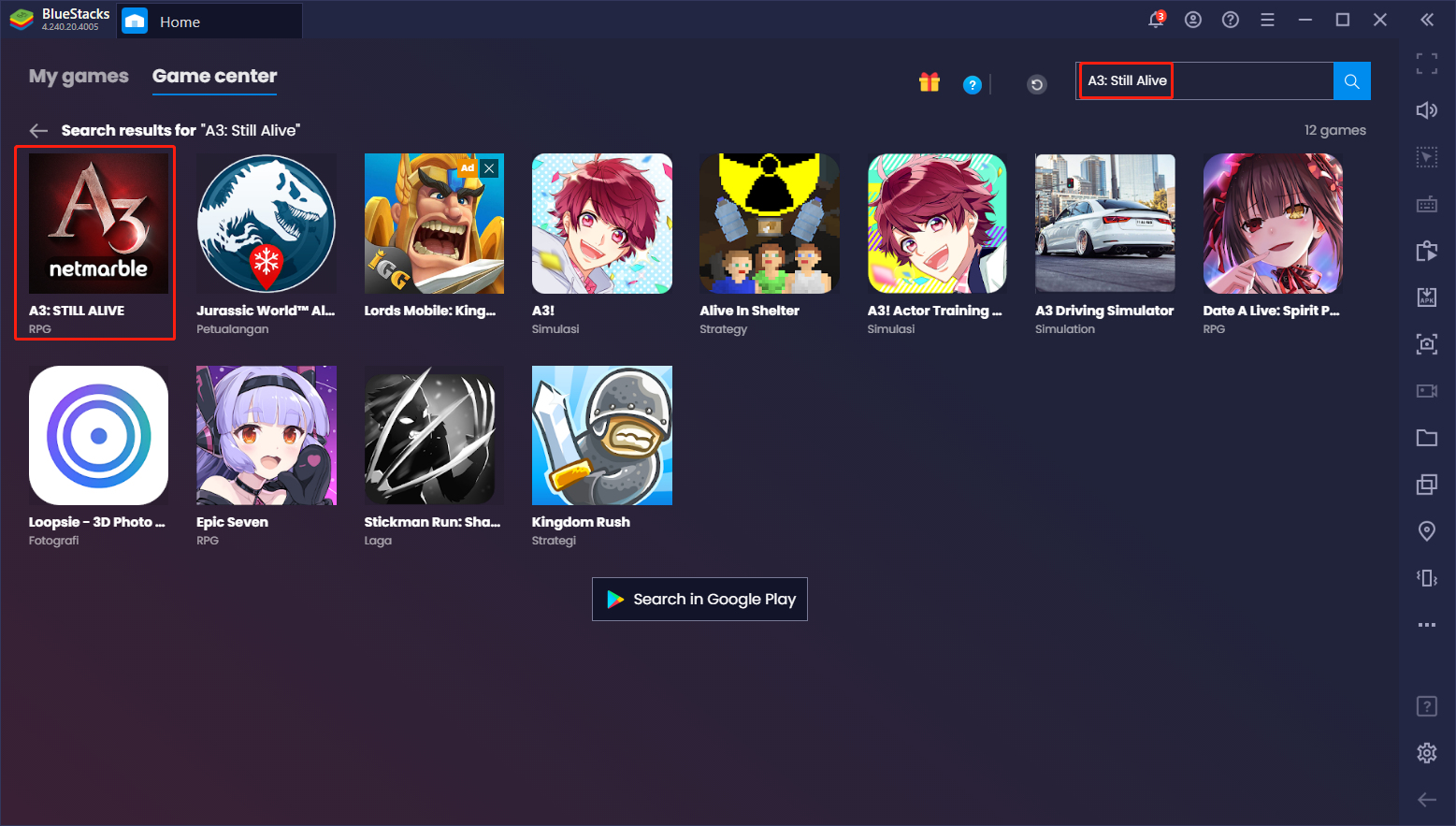Open the Lords Mobile game thumbnail
Image resolution: width=1456 pixels, height=826 pixels.
click(434, 224)
